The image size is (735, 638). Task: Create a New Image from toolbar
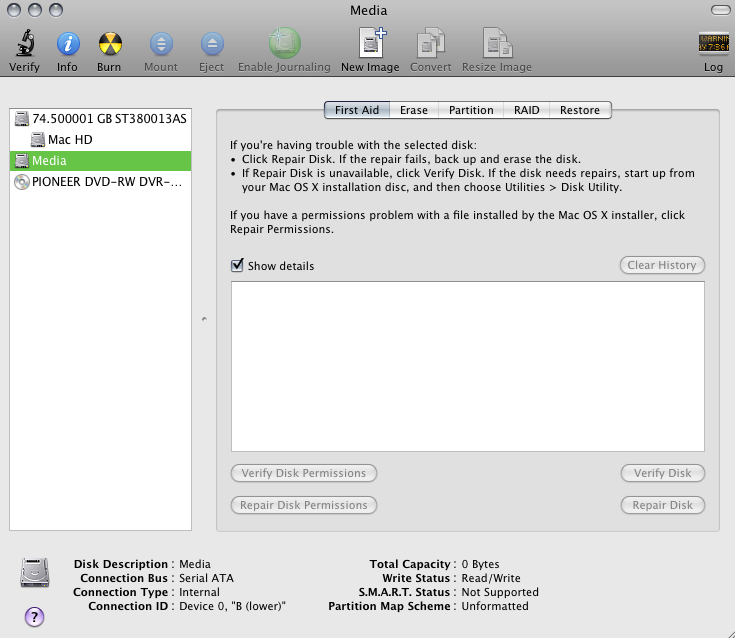click(x=372, y=42)
